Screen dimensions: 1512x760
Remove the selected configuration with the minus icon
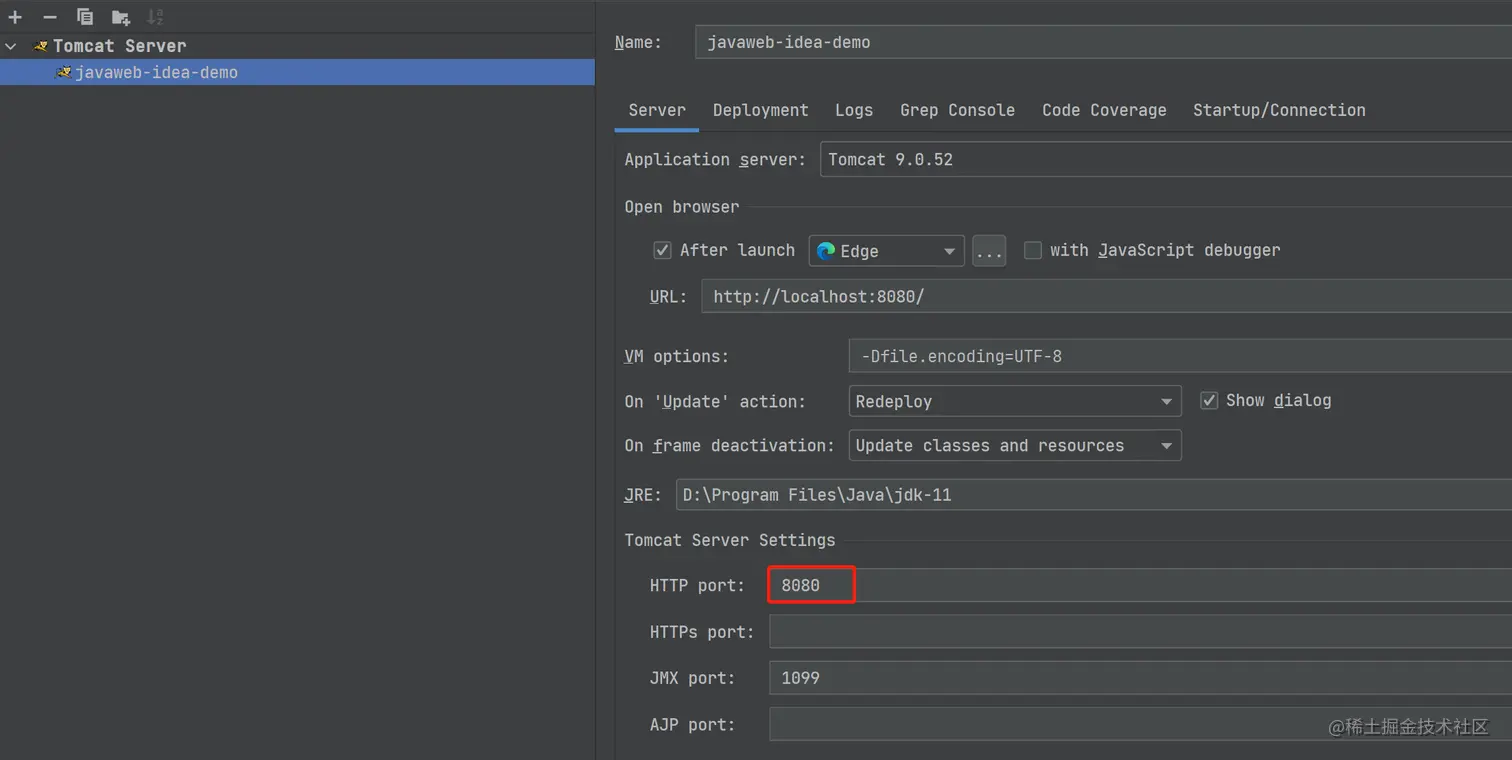tap(50, 17)
